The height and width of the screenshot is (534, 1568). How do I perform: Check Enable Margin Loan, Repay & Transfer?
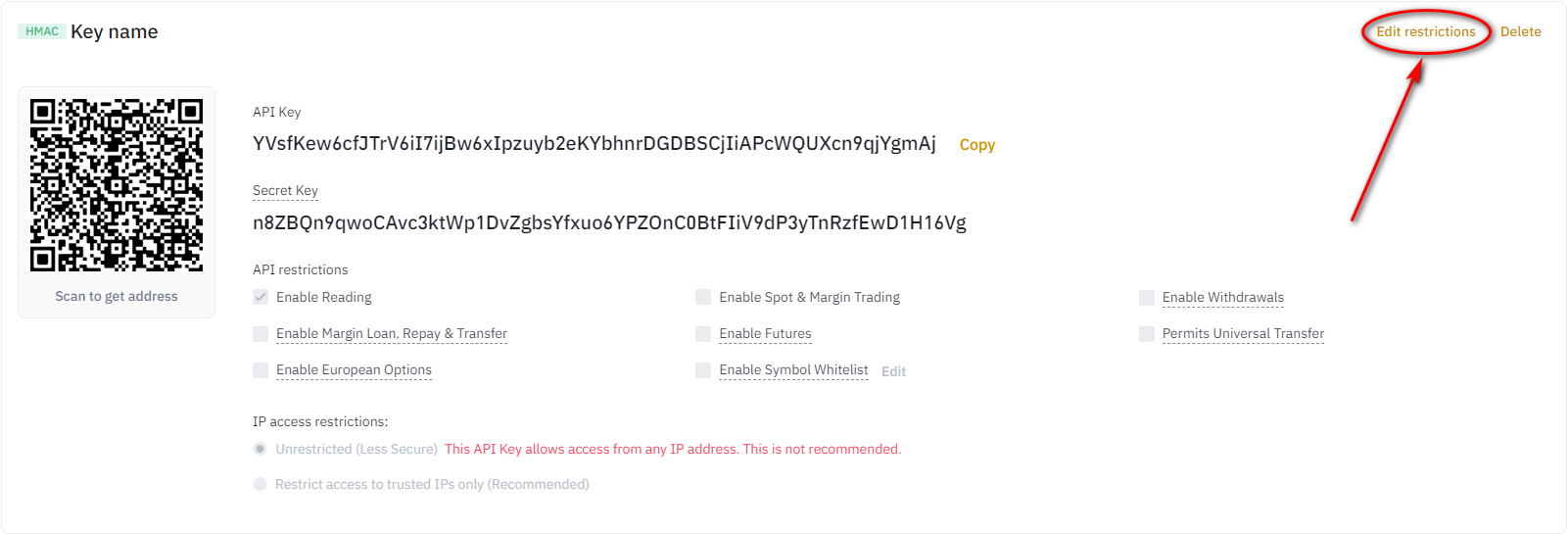(x=261, y=334)
